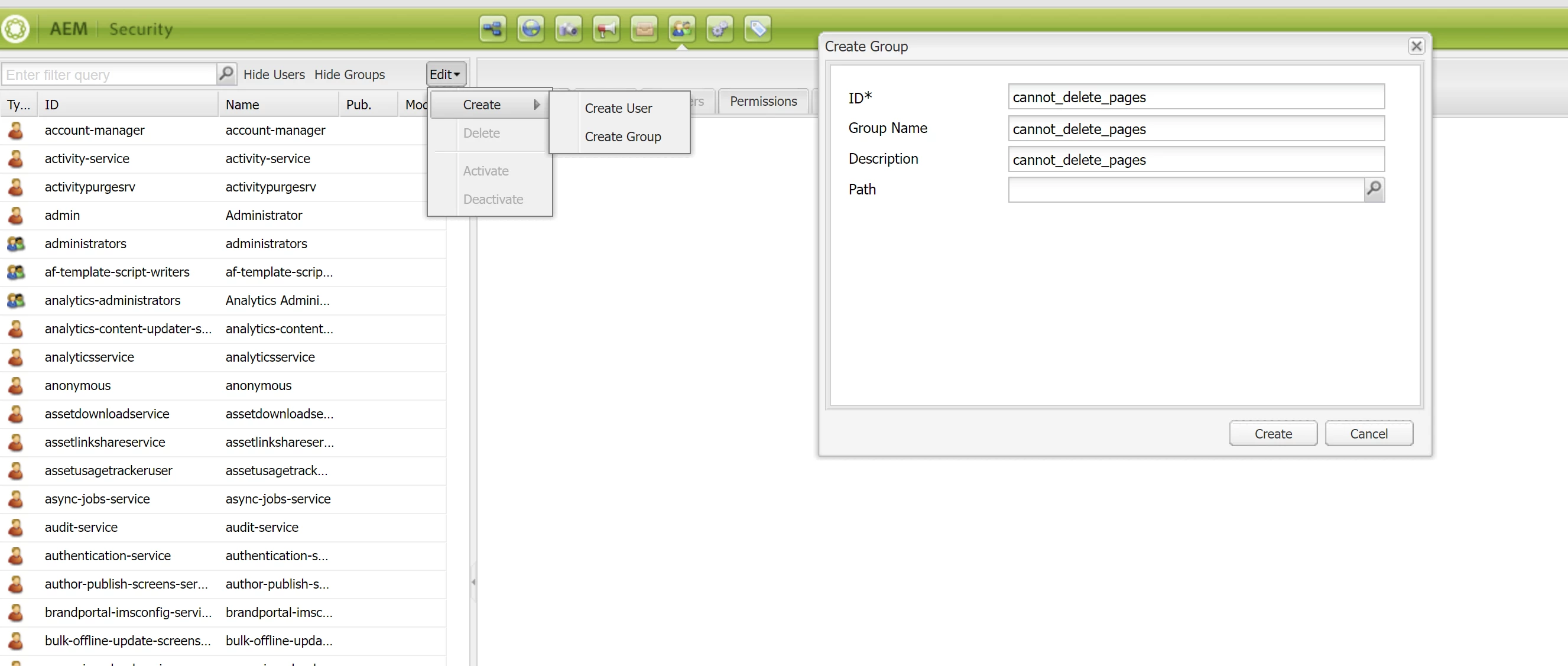Open Digital Assets camera icon
The width and height of the screenshot is (1568, 666).
569,28
